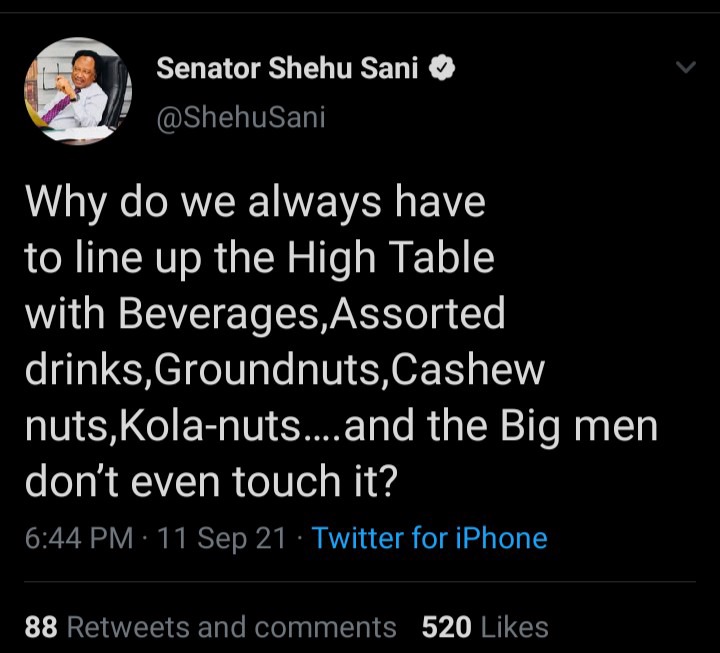
Task: Expand the tweet options chevron
Action: pyautogui.click(x=685, y=68)
